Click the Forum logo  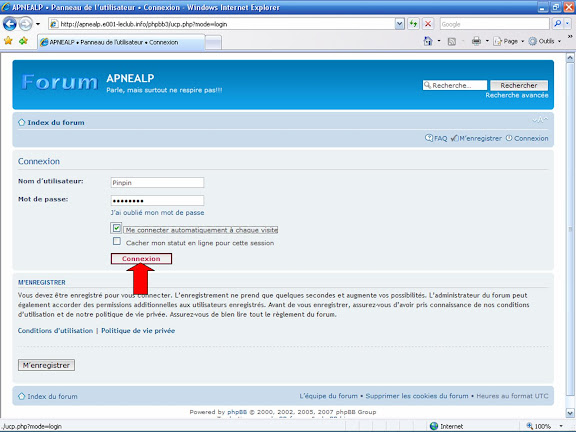60,82
